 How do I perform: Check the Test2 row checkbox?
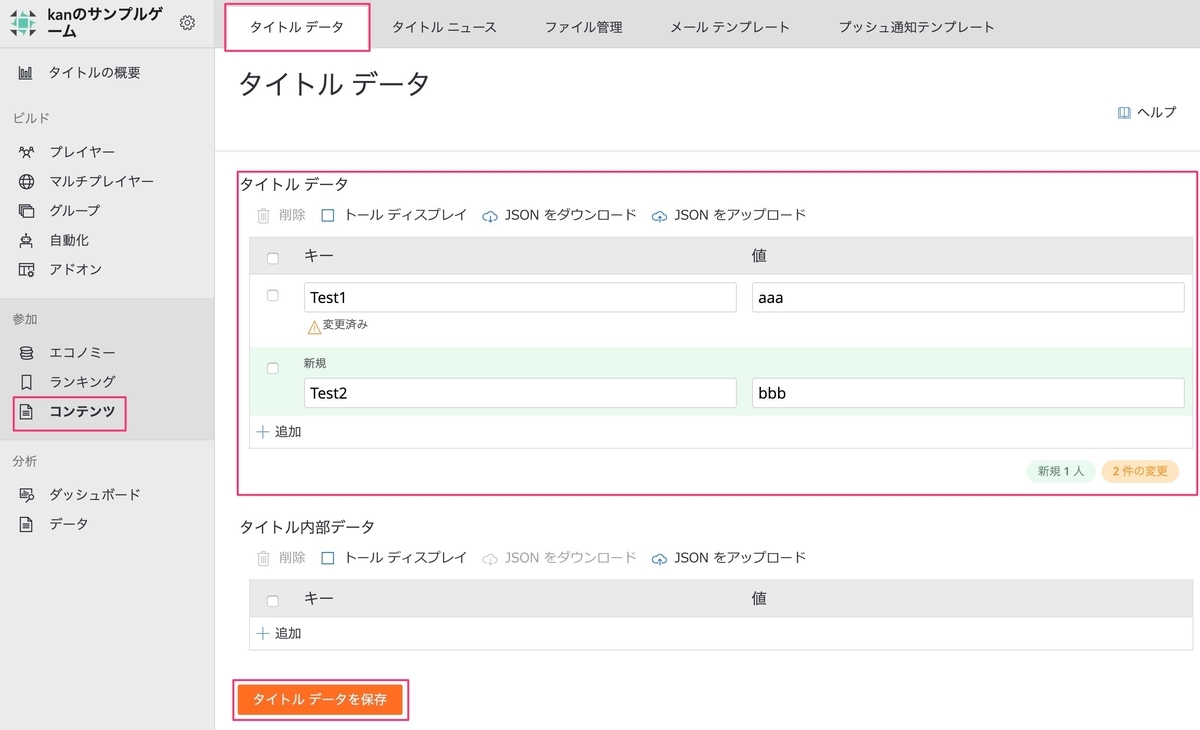pos(273,368)
